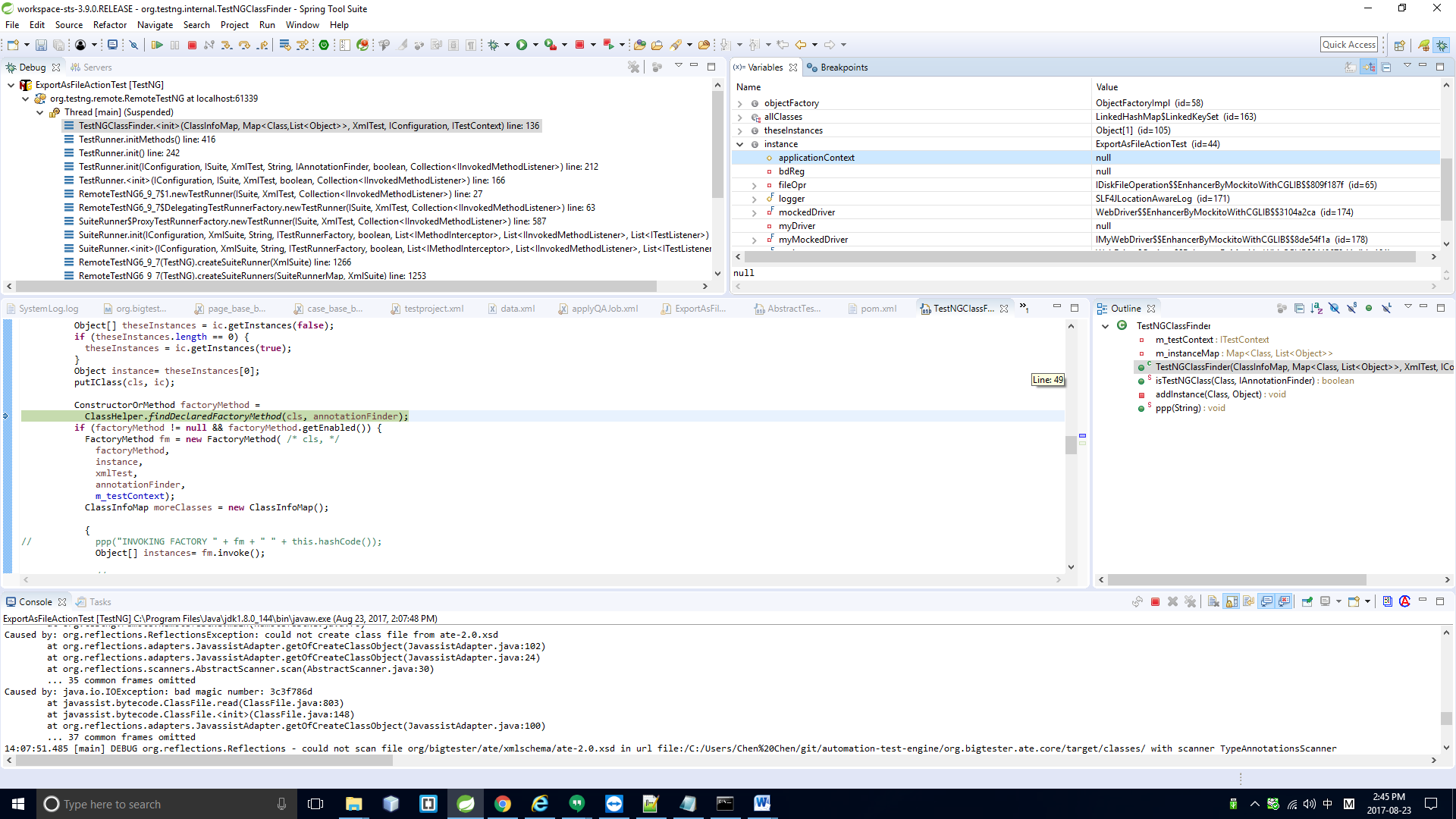This screenshot has height=819, width=1456.
Task: Expand the fileOpr field
Action: [x=754, y=186]
